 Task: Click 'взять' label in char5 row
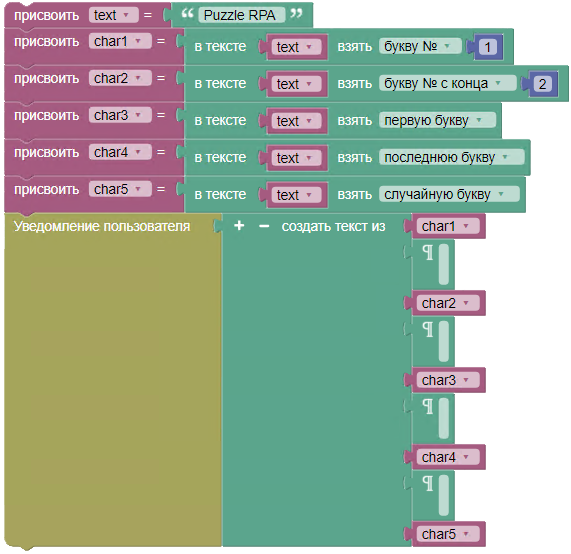pos(355,195)
